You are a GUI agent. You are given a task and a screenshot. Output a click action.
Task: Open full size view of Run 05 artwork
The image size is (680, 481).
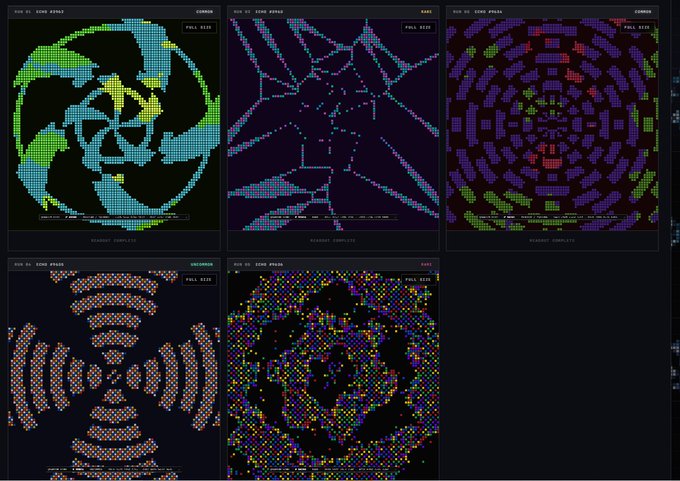[x=418, y=280]
